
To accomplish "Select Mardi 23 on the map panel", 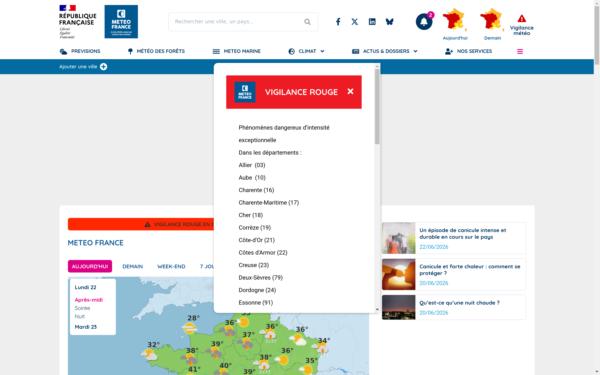I will point(86,327).
